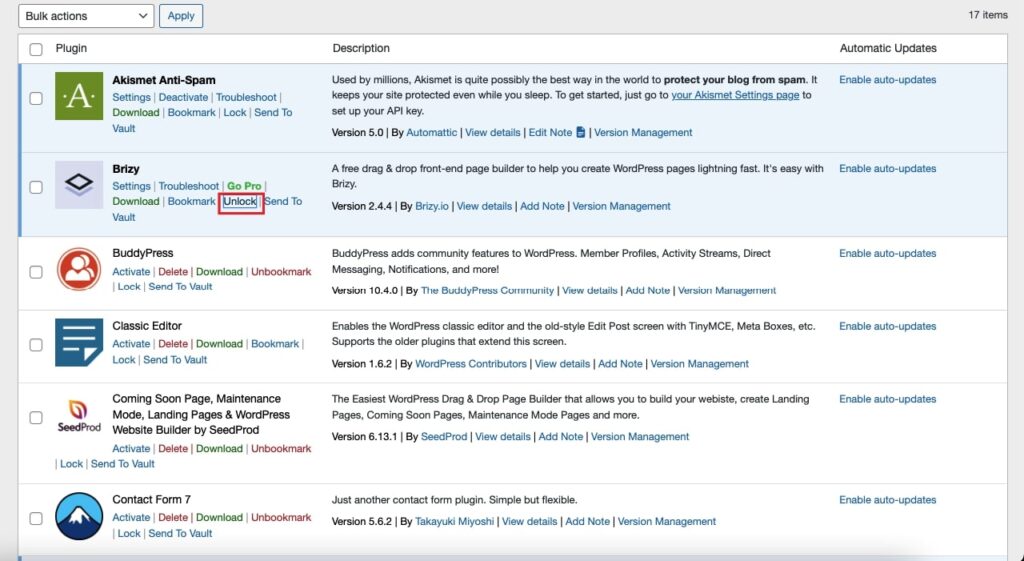Click the Apply button
The height and width of the screenshot is (561, 1024).
[x=181, y=16]
